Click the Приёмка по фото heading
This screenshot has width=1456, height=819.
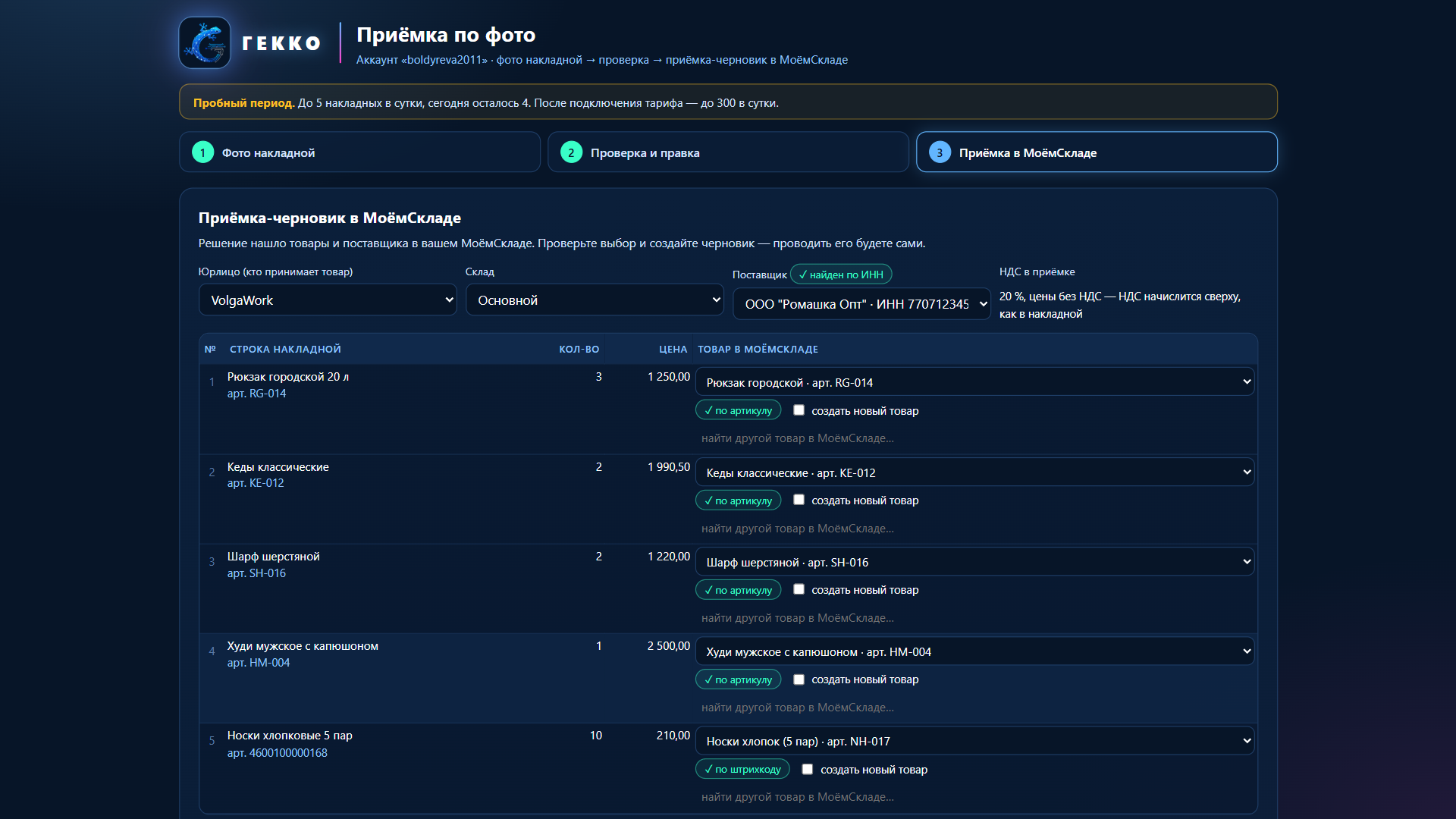tap(446, 35)
